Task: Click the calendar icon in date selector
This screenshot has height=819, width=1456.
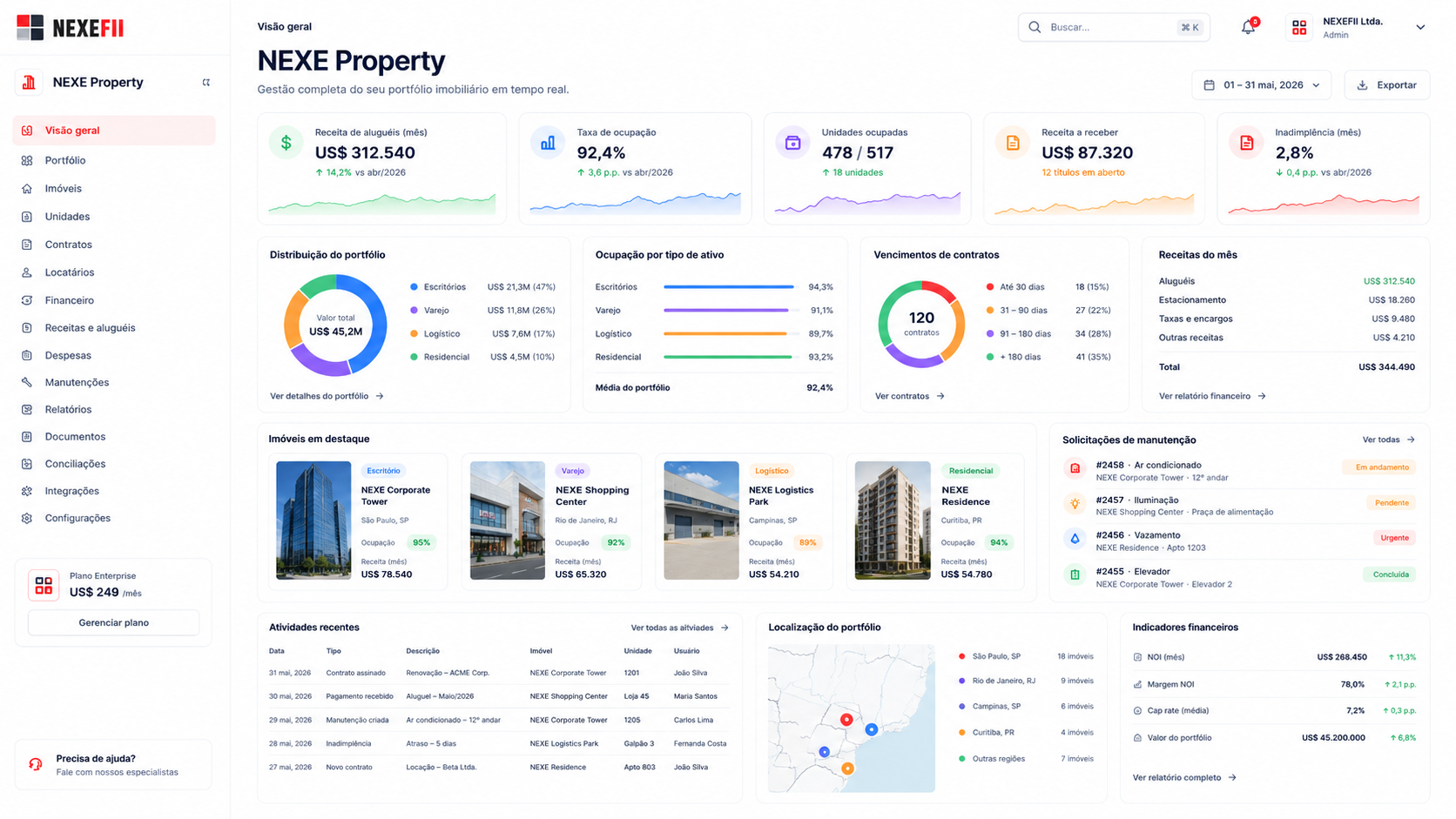Action: click(1209, 85)
